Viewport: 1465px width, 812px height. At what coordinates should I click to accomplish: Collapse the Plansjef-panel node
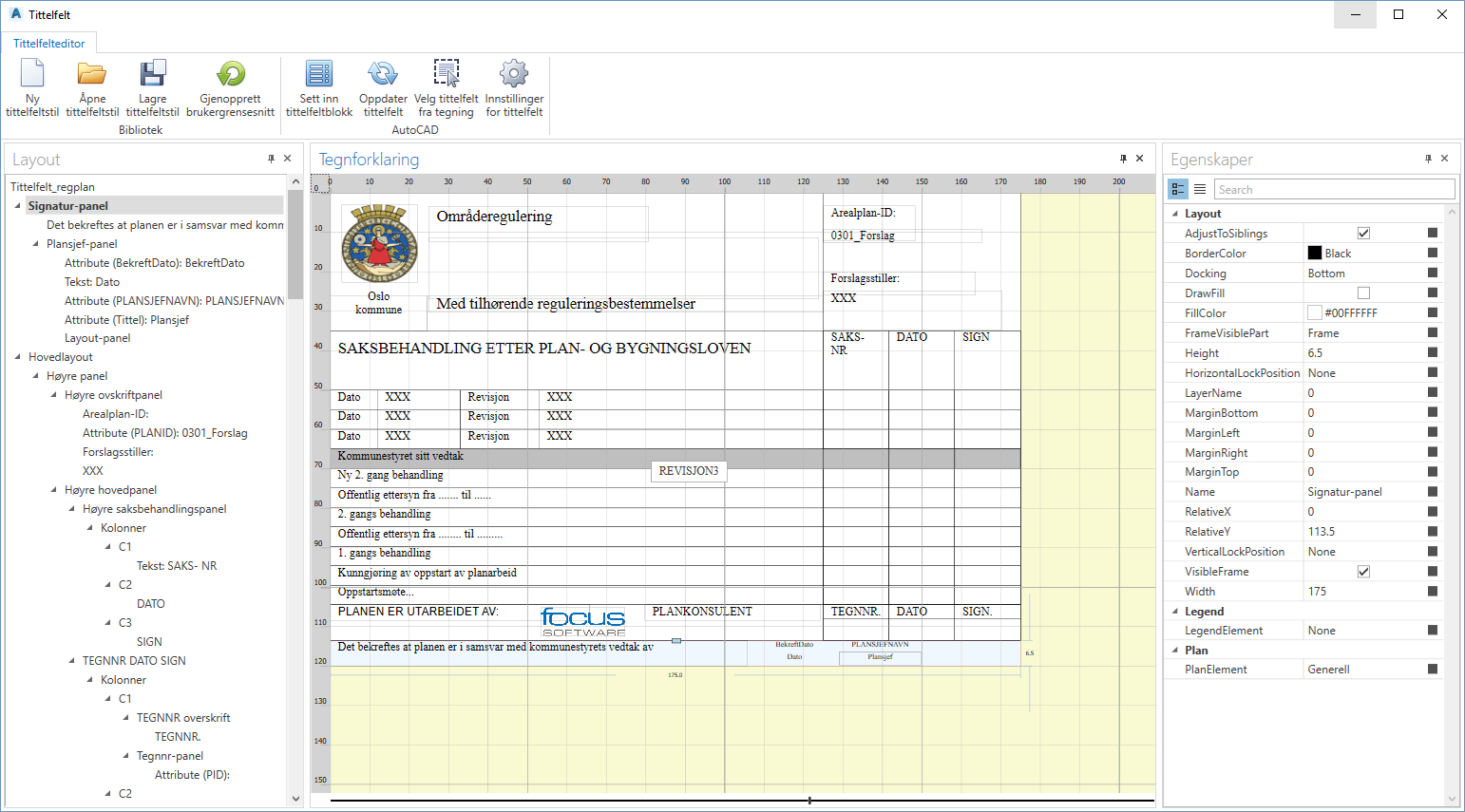point(36,244)
